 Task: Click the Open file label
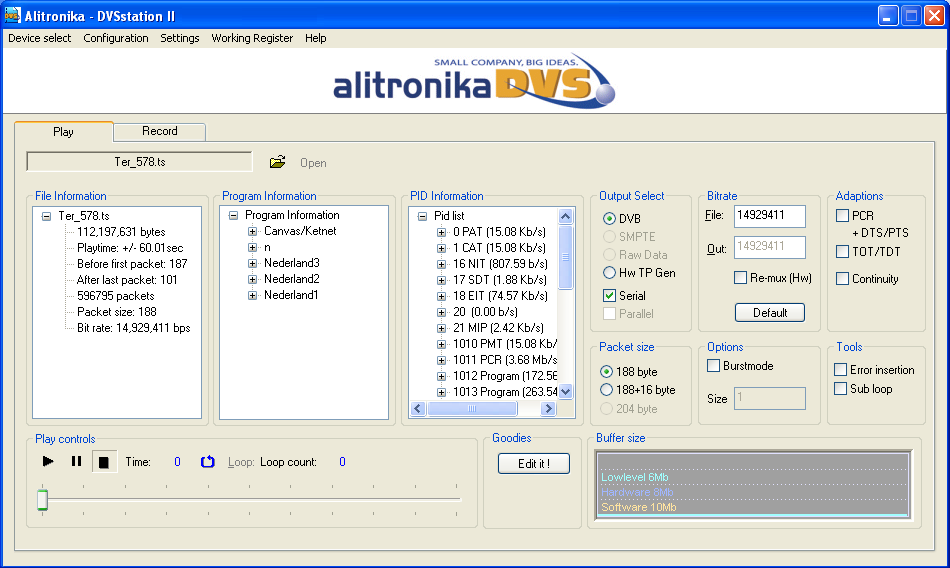pyautogui.click(x=313, y=163)
